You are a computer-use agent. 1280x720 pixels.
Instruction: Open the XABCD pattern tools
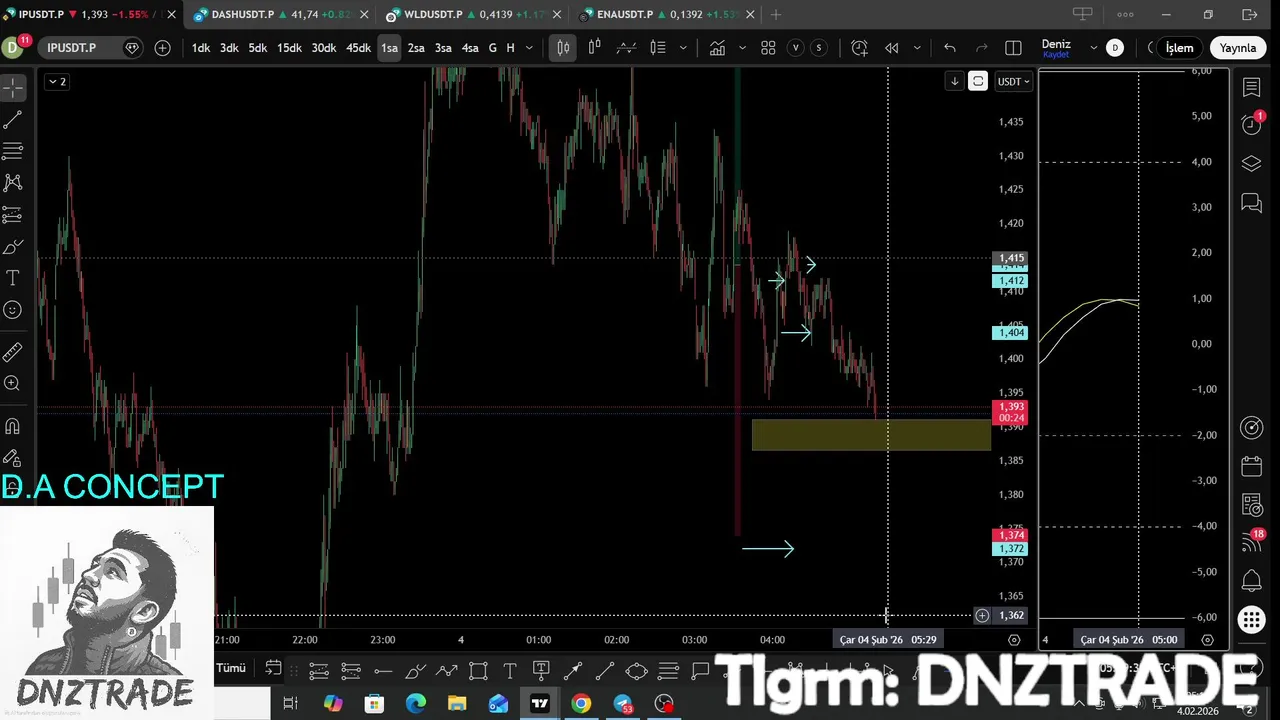[x=13, y=183]
